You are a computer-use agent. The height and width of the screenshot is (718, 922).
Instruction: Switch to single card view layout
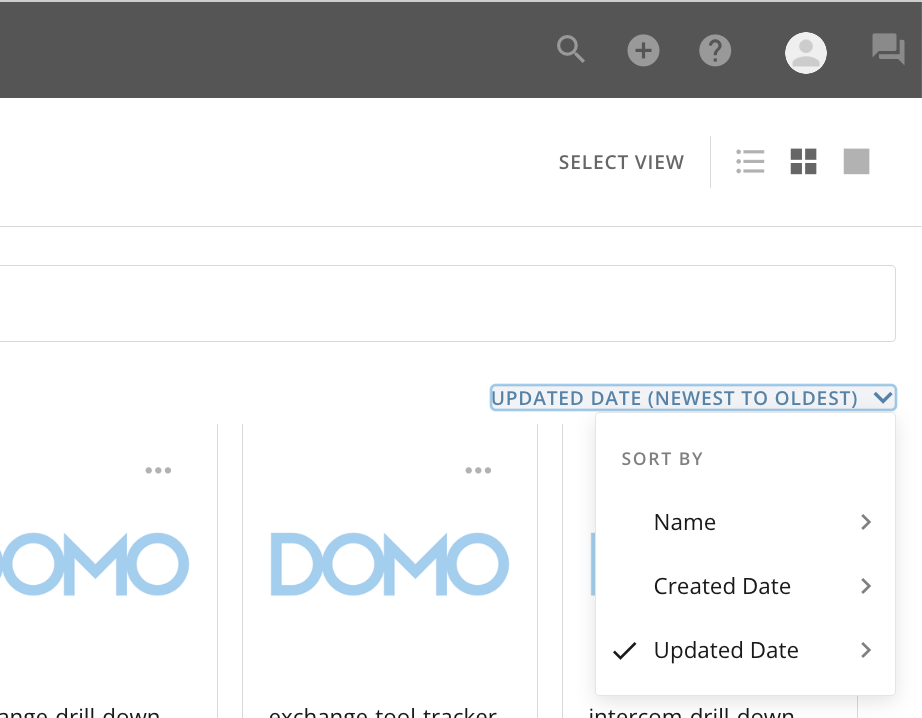(x=856, y=161)
